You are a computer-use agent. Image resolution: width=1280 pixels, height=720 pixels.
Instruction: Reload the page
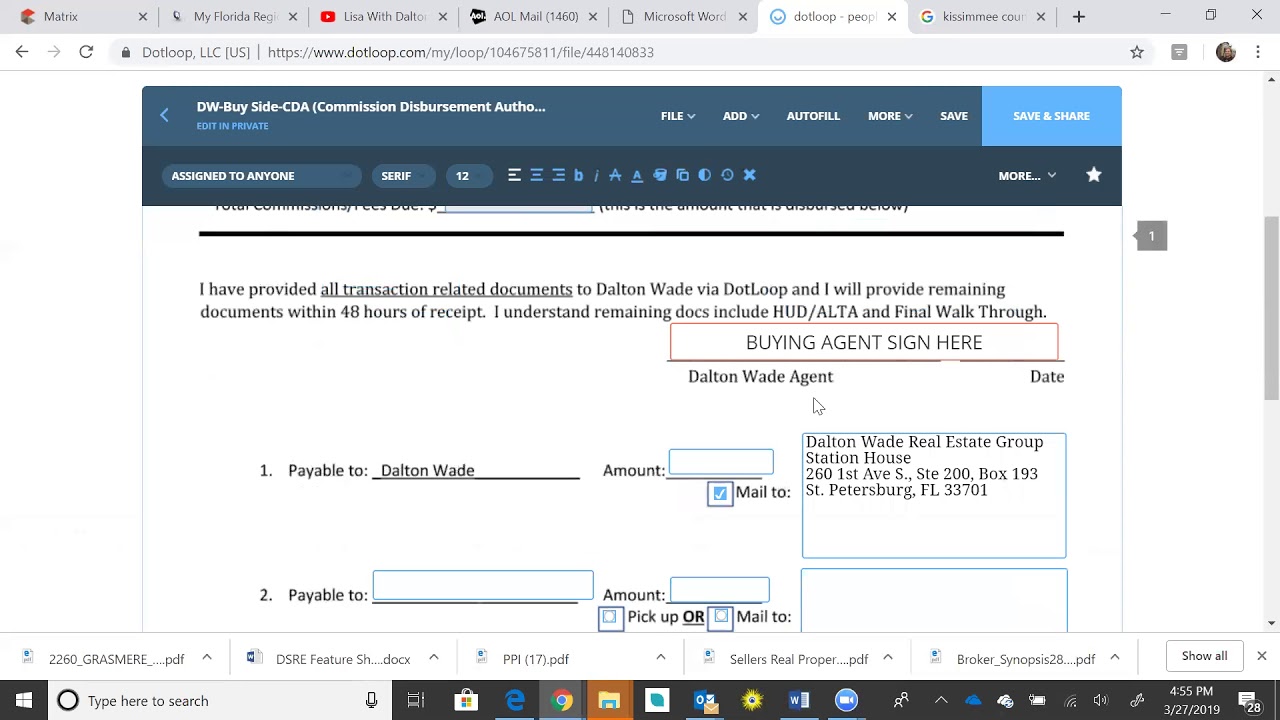coord(86,52)
